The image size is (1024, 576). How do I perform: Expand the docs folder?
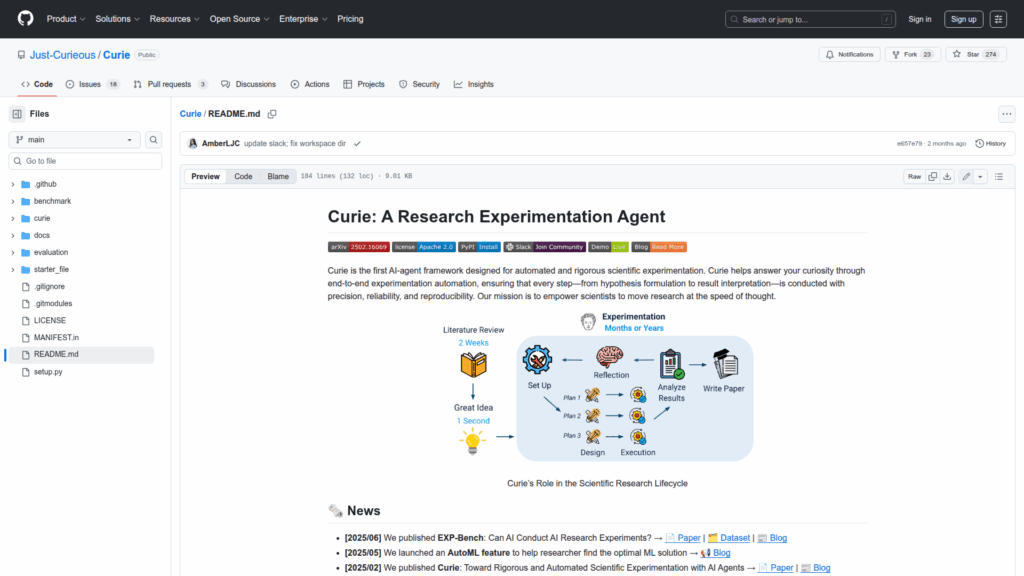tap(12, 235)
